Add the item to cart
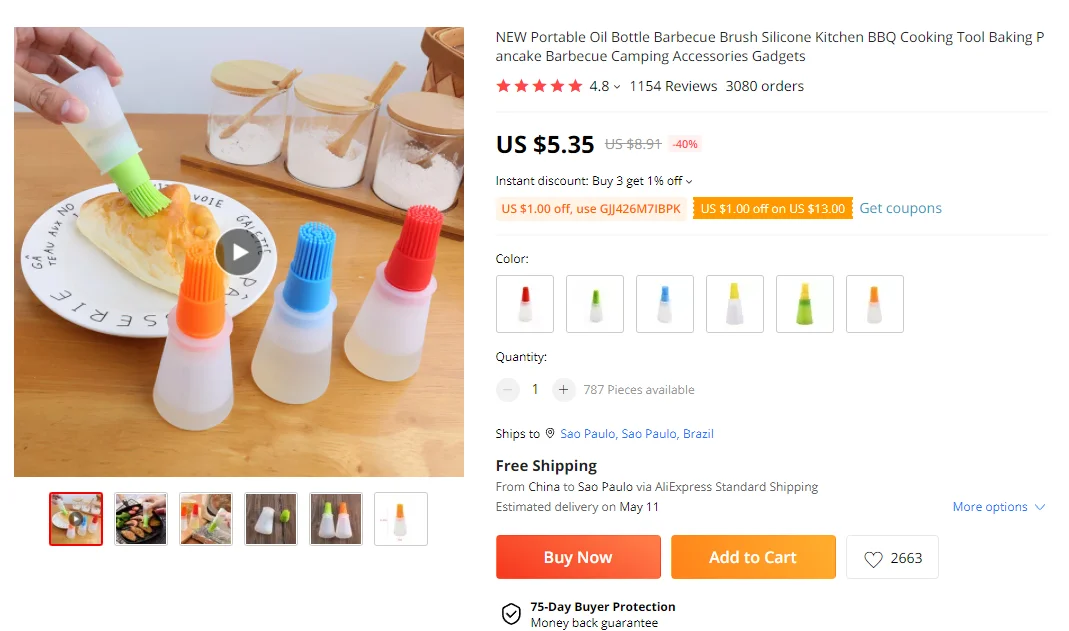This screenshot has width=1069, height=631. pos(753,557)
